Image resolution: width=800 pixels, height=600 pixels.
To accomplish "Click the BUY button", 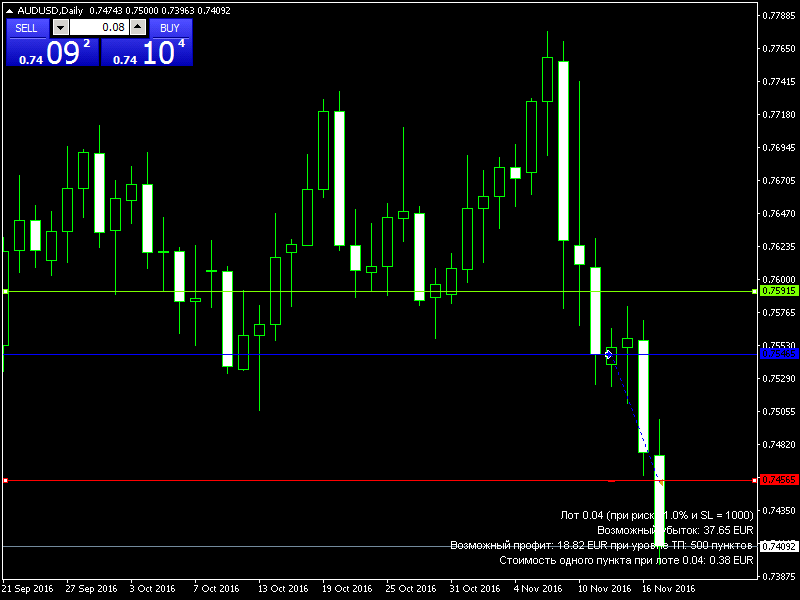I will (x=170, y=28).
